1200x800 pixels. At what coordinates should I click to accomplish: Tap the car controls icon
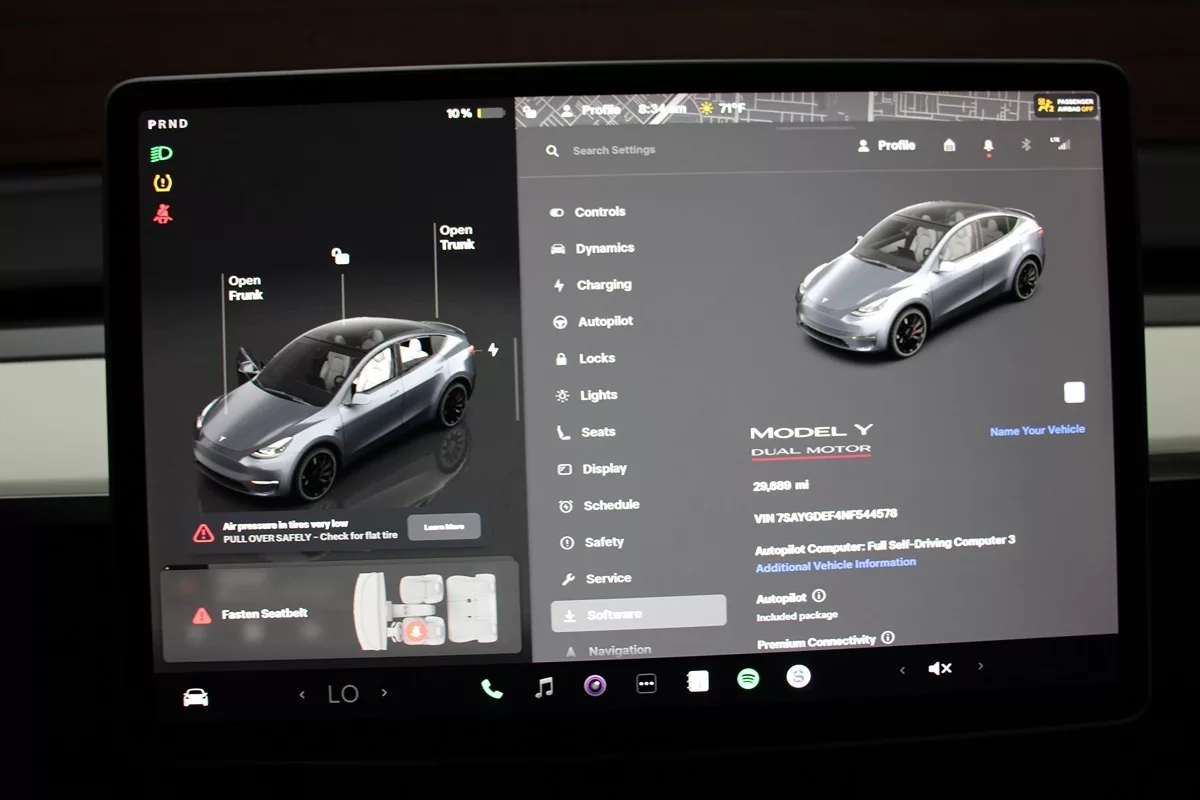(196, 697)
